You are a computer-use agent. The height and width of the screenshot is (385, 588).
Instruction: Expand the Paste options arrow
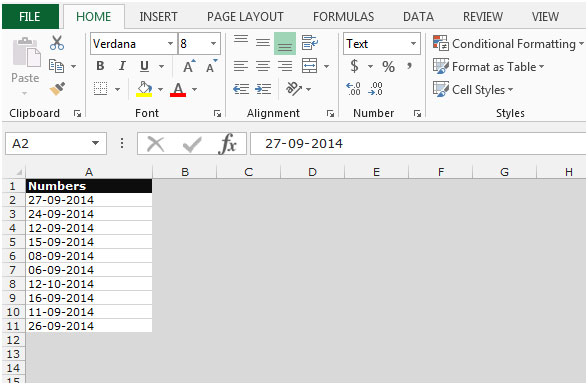25,93
